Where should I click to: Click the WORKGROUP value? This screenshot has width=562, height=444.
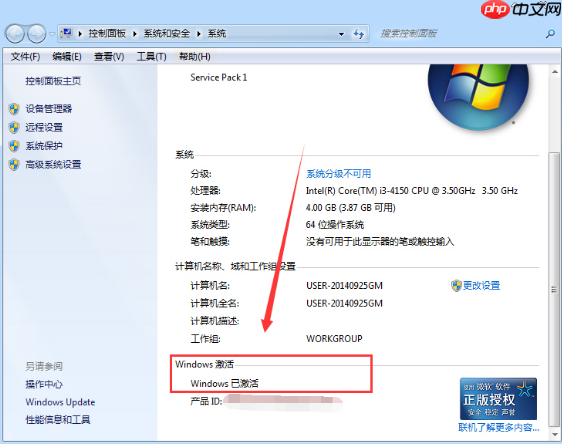point(334,339)
